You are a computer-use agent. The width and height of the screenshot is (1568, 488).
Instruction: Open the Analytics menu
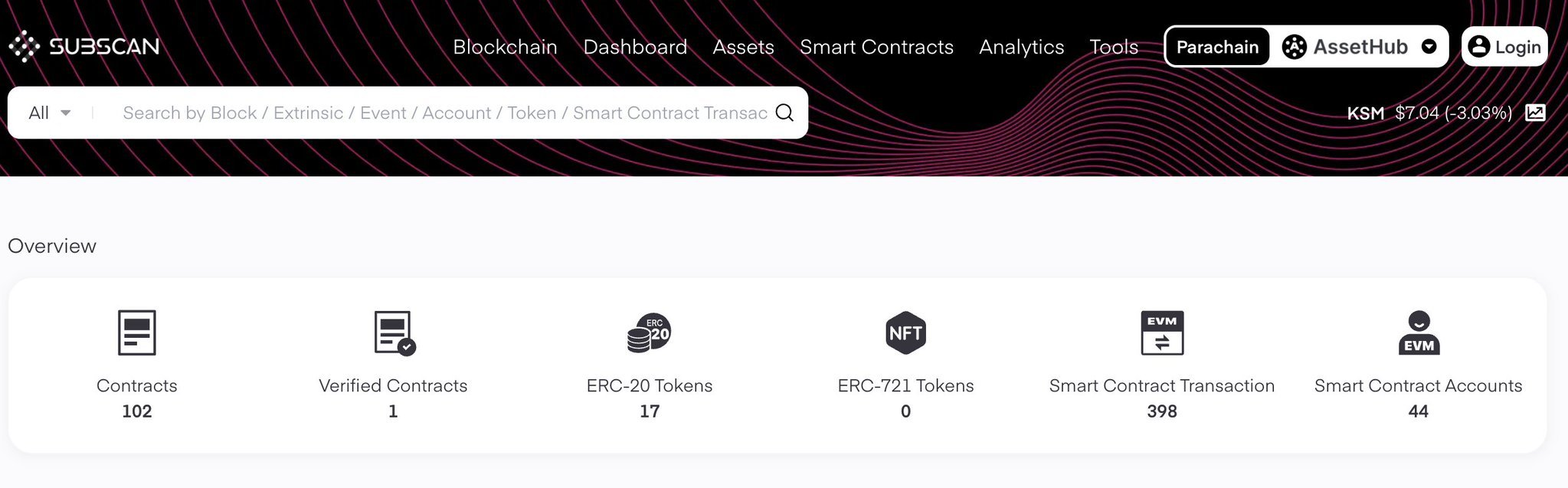[1021, 47]
